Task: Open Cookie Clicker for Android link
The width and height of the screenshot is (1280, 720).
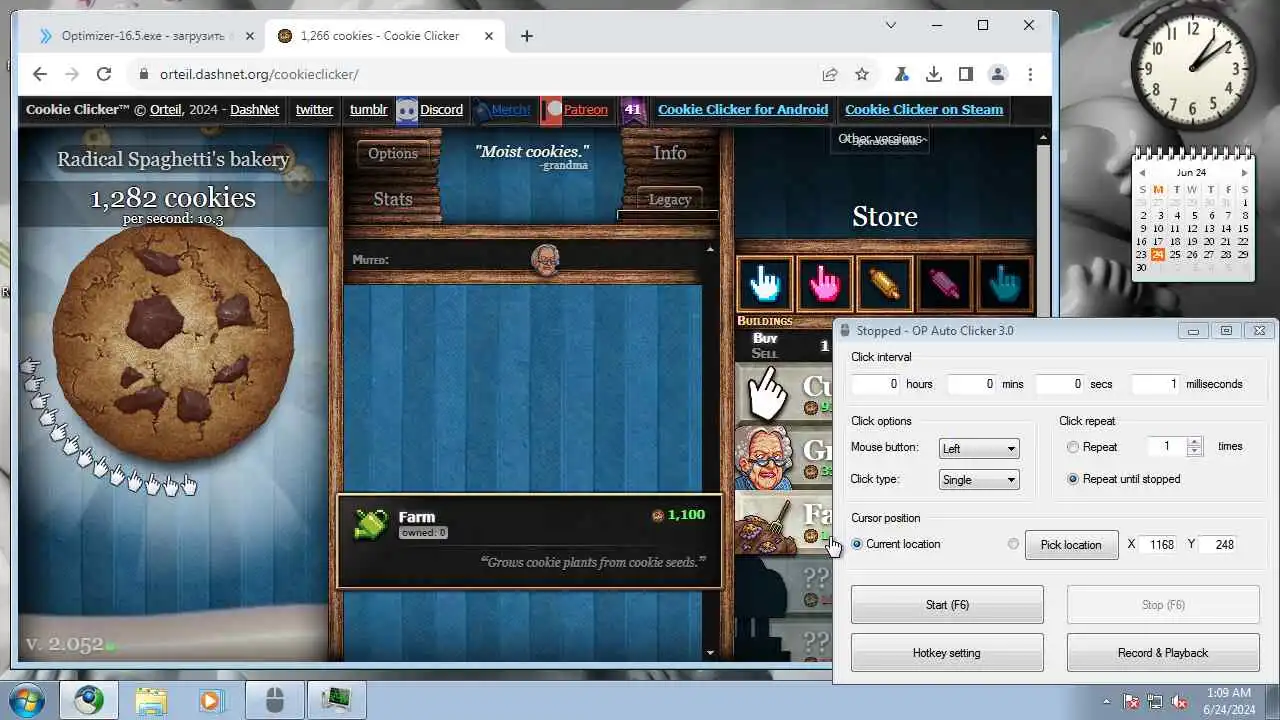Action: pos(743,110)
